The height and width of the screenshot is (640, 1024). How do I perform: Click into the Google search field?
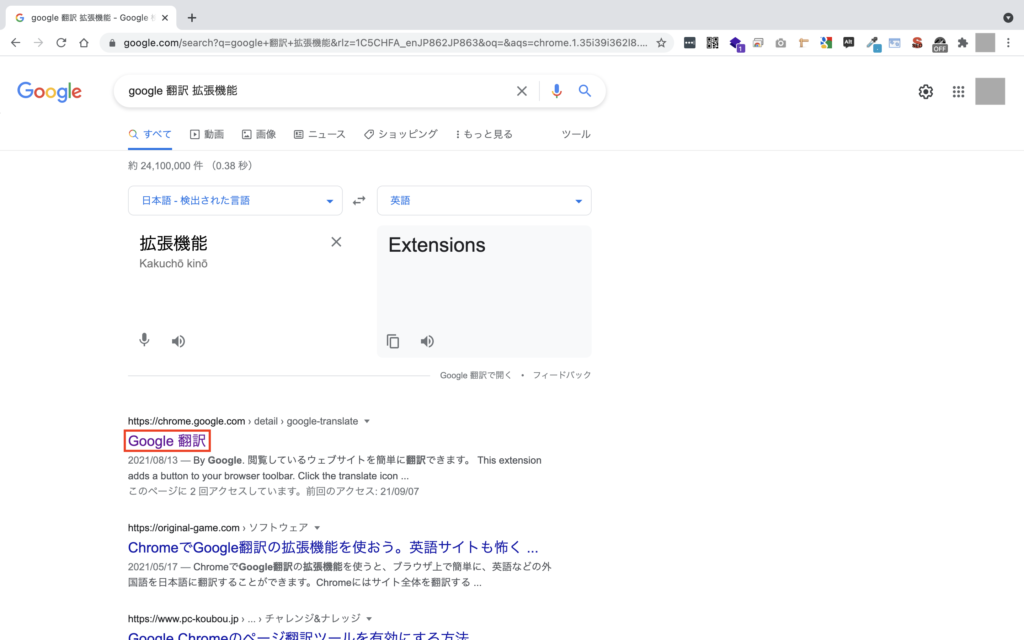[317, 91]
